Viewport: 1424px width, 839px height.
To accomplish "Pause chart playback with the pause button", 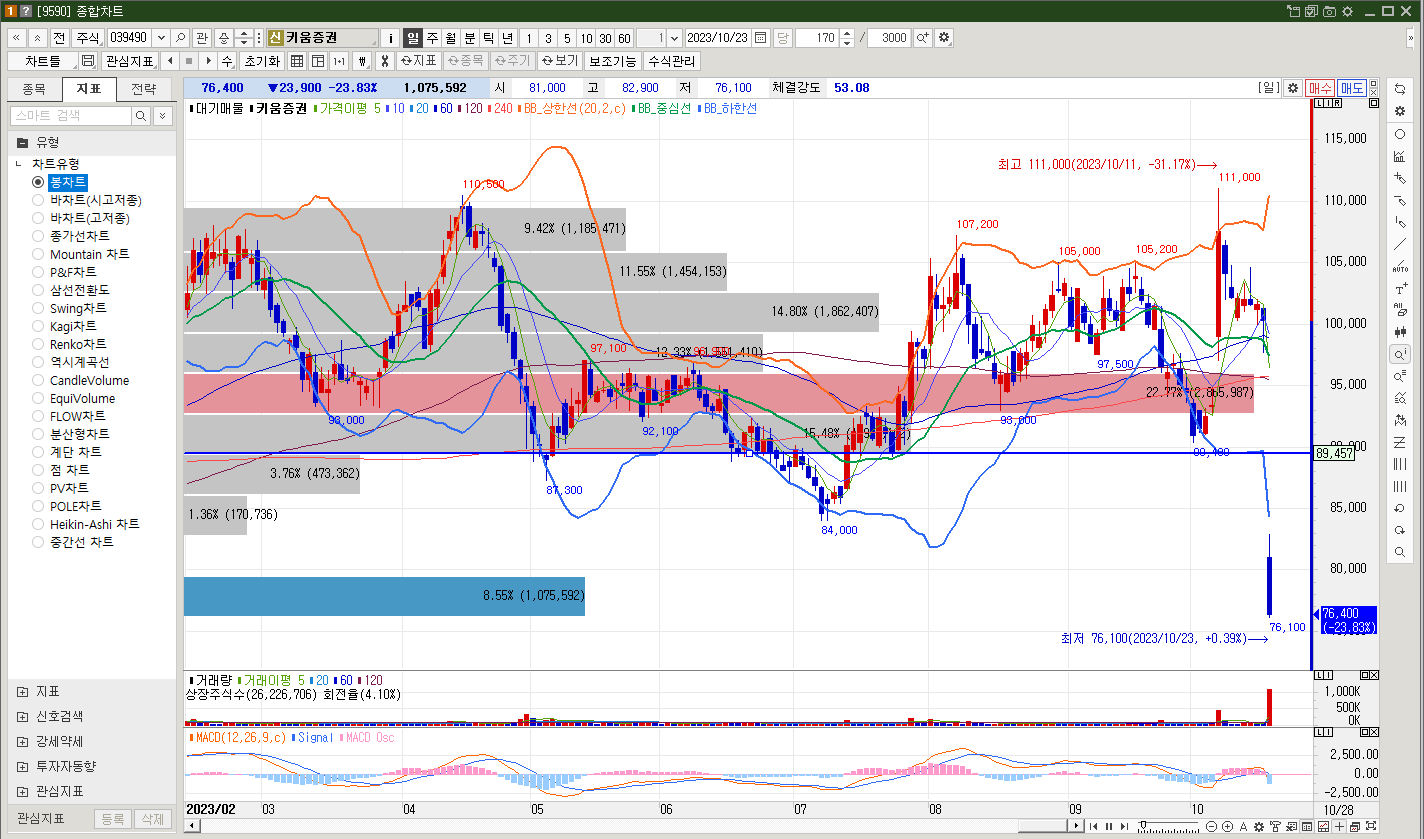I will pyautogui.click(x=1108, y=826).
